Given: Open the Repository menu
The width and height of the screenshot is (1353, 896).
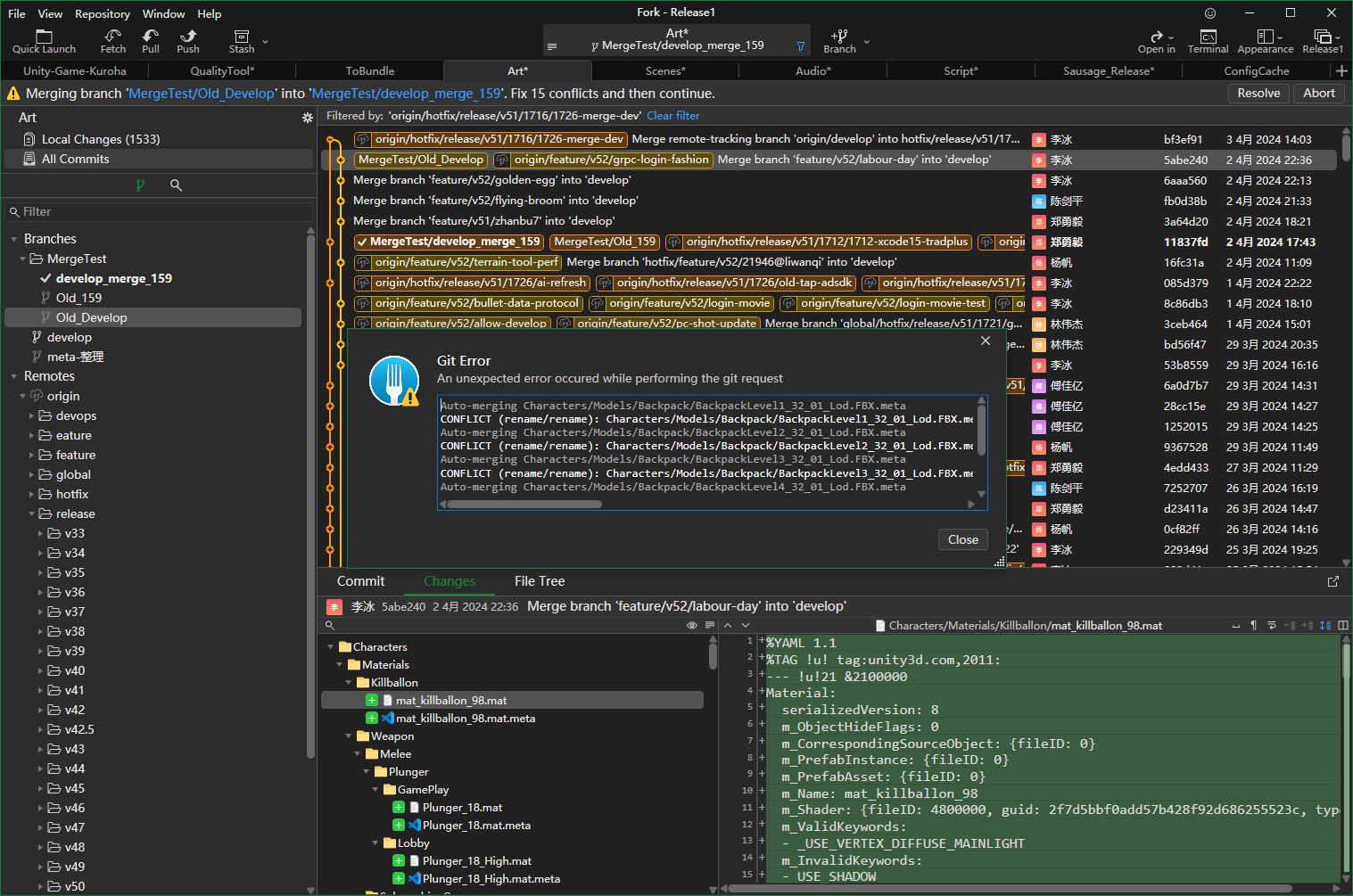Looking at the screenshot, I should (x=102, y=13).
